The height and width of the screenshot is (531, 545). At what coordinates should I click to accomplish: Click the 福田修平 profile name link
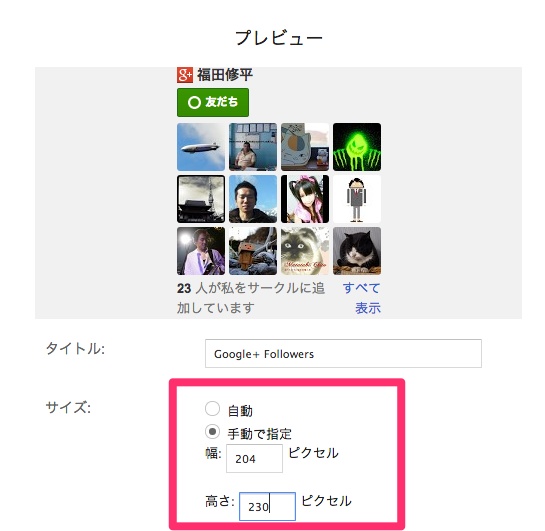[x=225, y=75]
